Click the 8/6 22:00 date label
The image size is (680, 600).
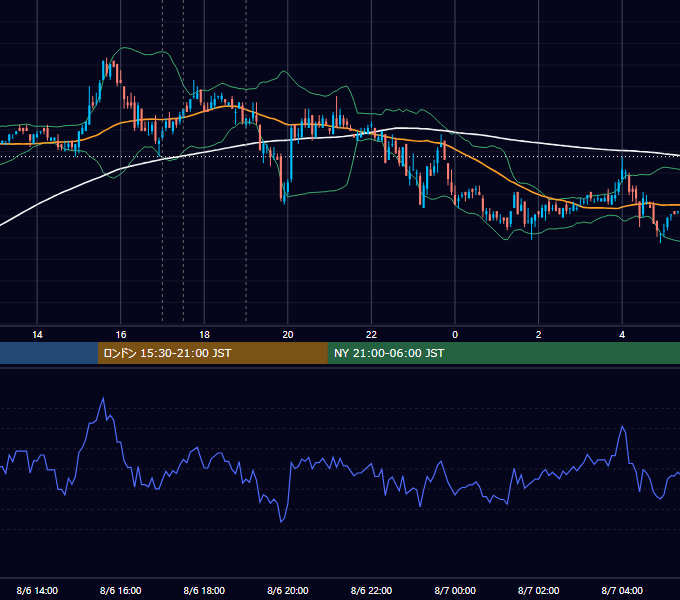coord(371,590)
